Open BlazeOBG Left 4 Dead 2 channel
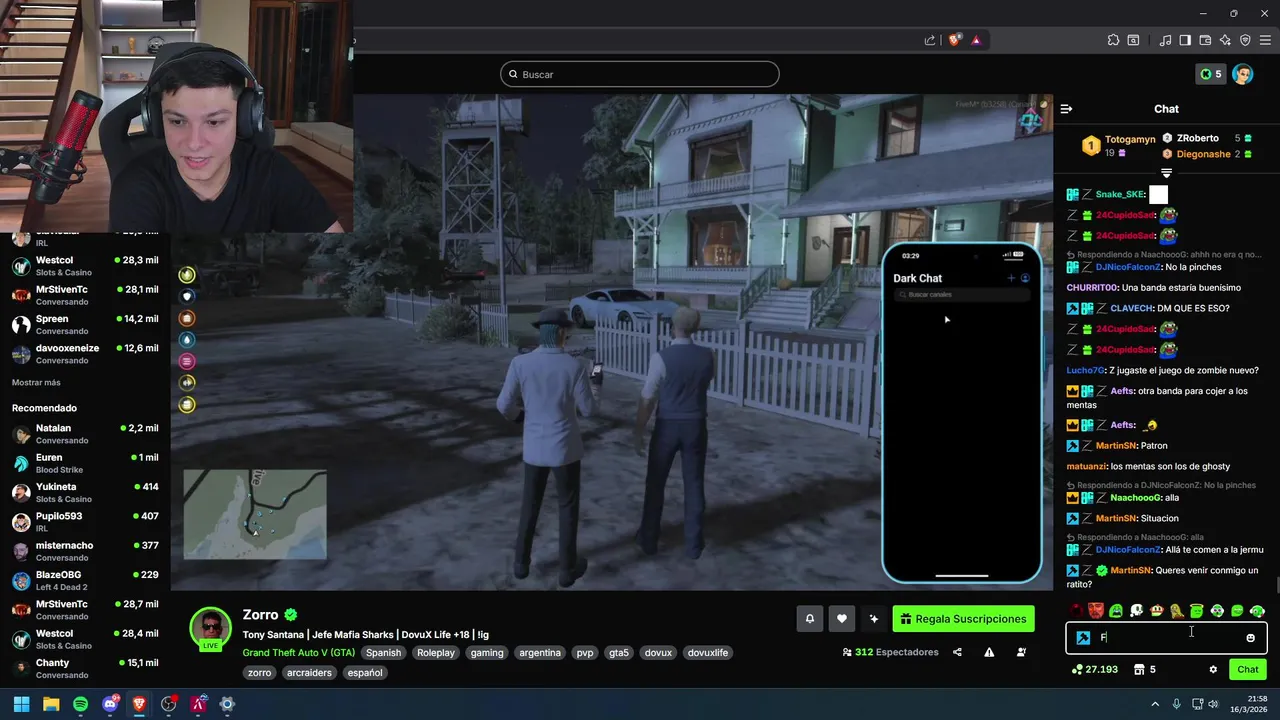The height and width of the screenshot is (720, 1280). click(85, 580)
